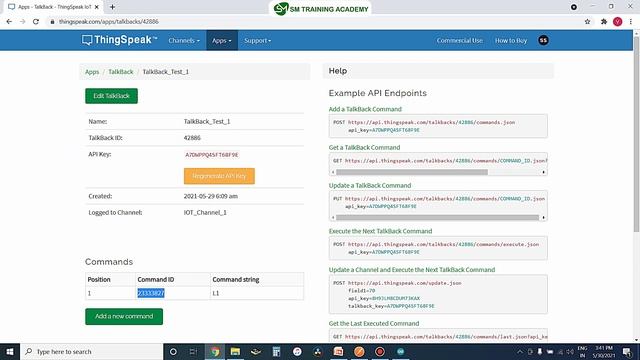This screenshot has width=640, height=360.
Task: Click the API key A7DMPPQ45FT68F9E value
Action: point(211,155)
